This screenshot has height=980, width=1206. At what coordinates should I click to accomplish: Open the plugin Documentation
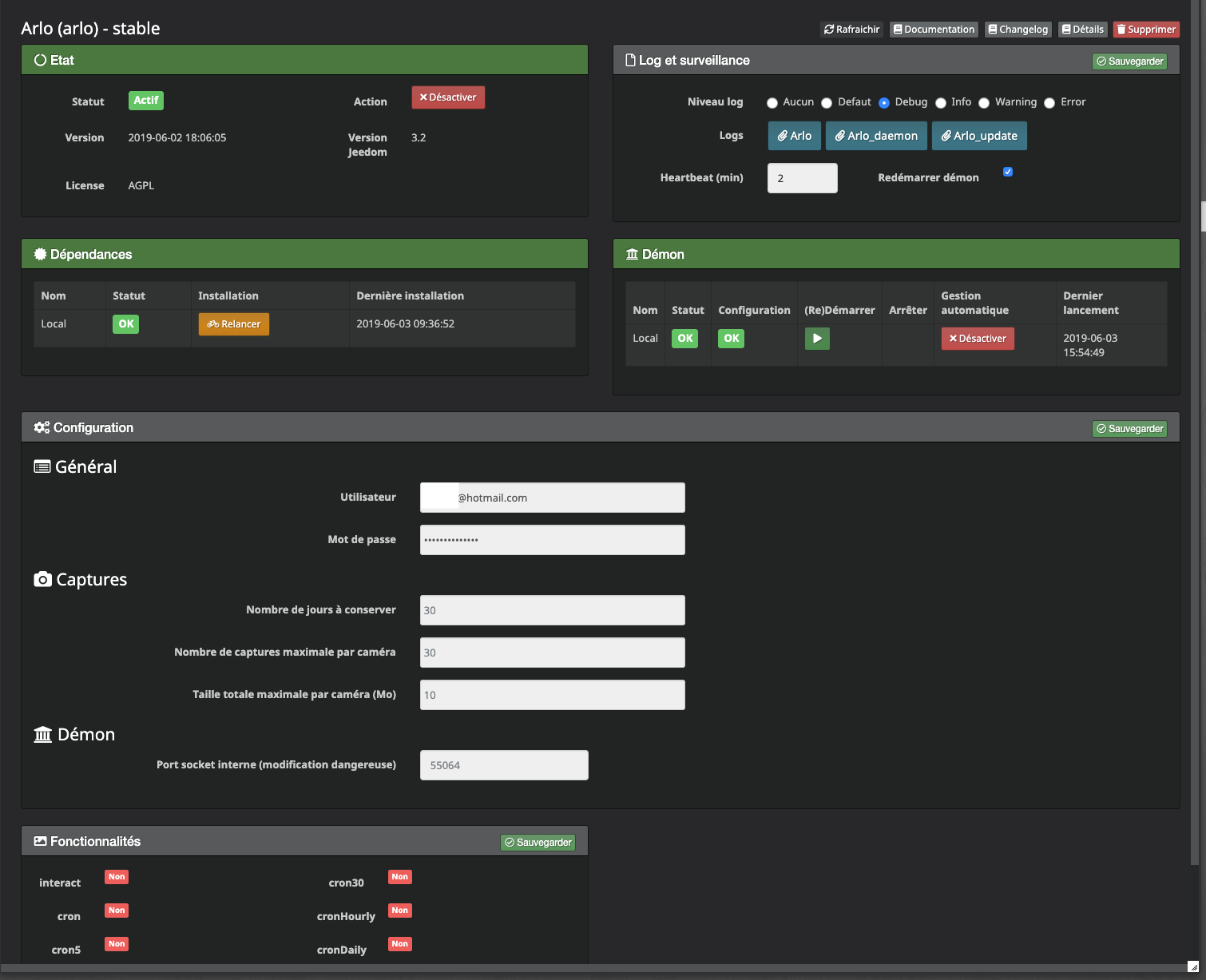coord(934,30)
